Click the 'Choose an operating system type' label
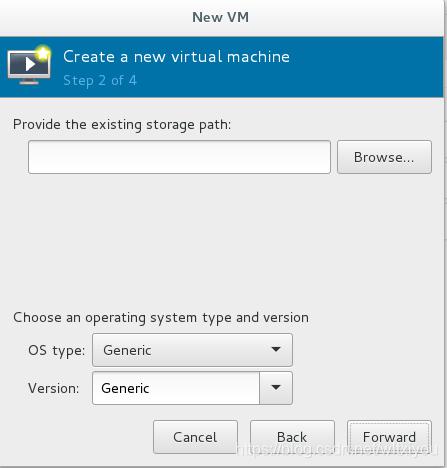 click(x=161, y=318)
